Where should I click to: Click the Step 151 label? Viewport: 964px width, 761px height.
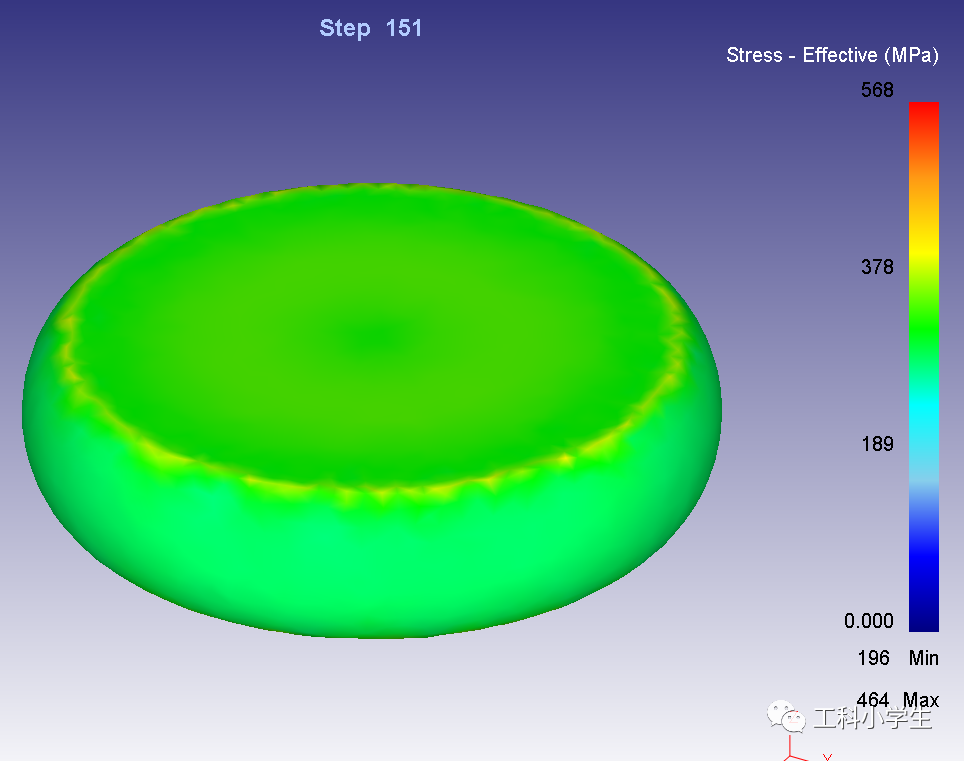click(371, 28)
